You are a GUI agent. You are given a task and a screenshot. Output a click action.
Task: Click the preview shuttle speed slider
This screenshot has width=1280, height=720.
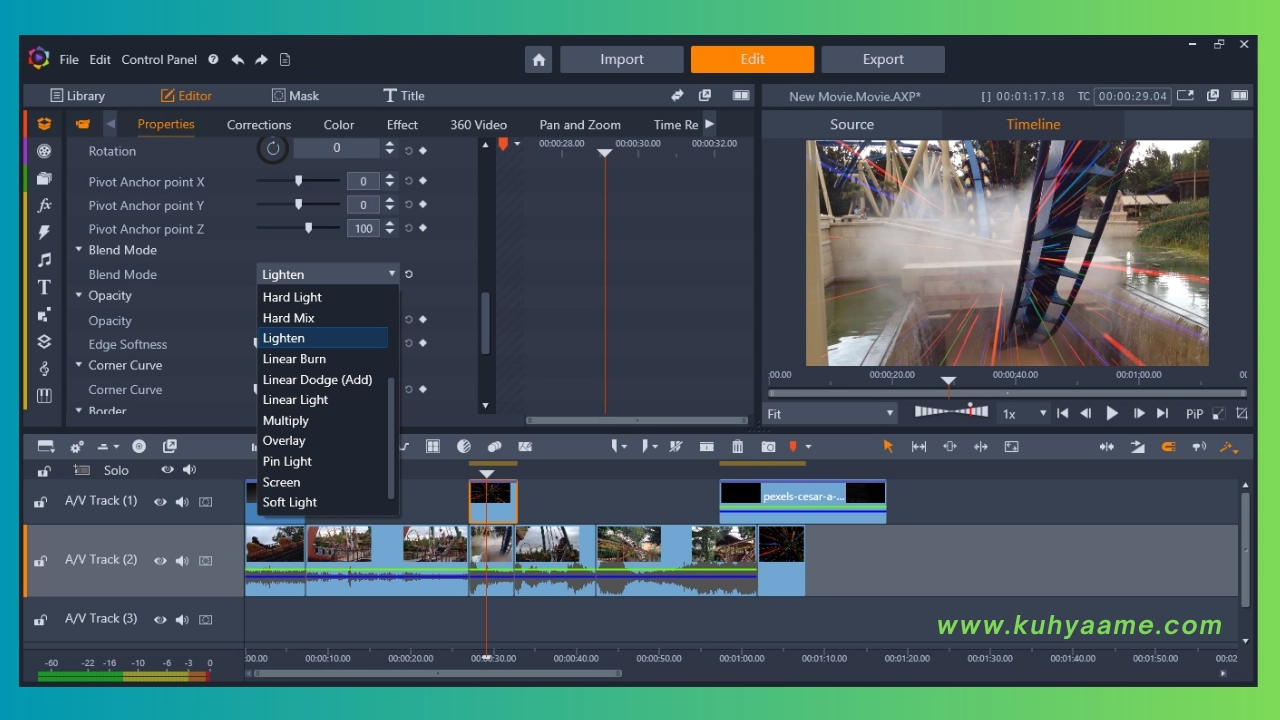tap(952, 412)
